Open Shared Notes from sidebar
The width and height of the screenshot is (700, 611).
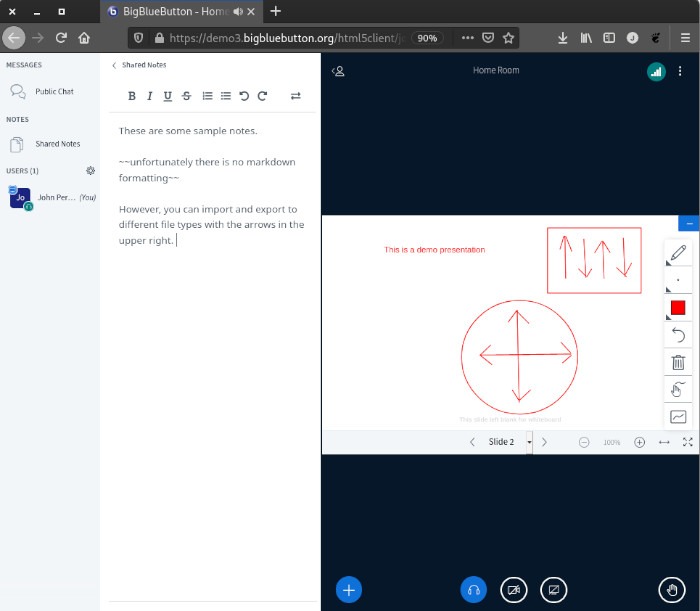[50, 144]
